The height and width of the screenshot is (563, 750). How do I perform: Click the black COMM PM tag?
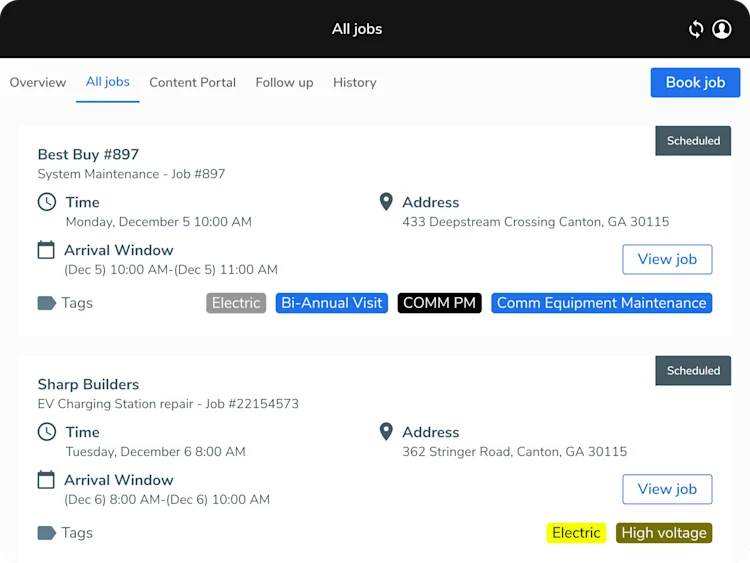pos(439,303)
